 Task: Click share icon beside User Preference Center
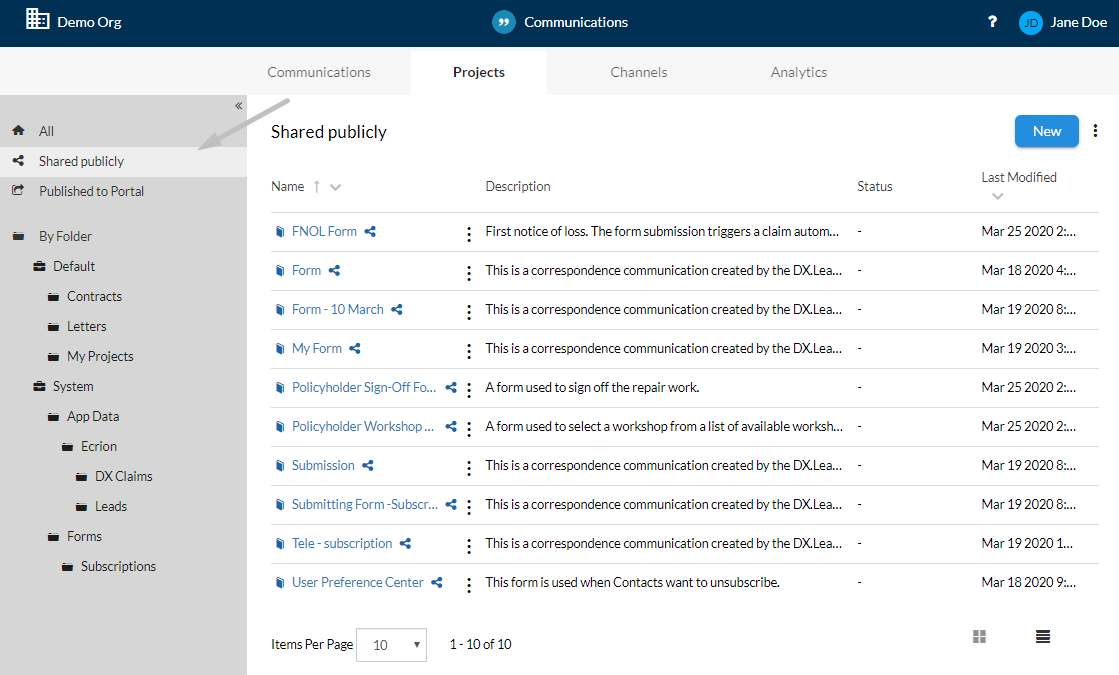point(437,582)
